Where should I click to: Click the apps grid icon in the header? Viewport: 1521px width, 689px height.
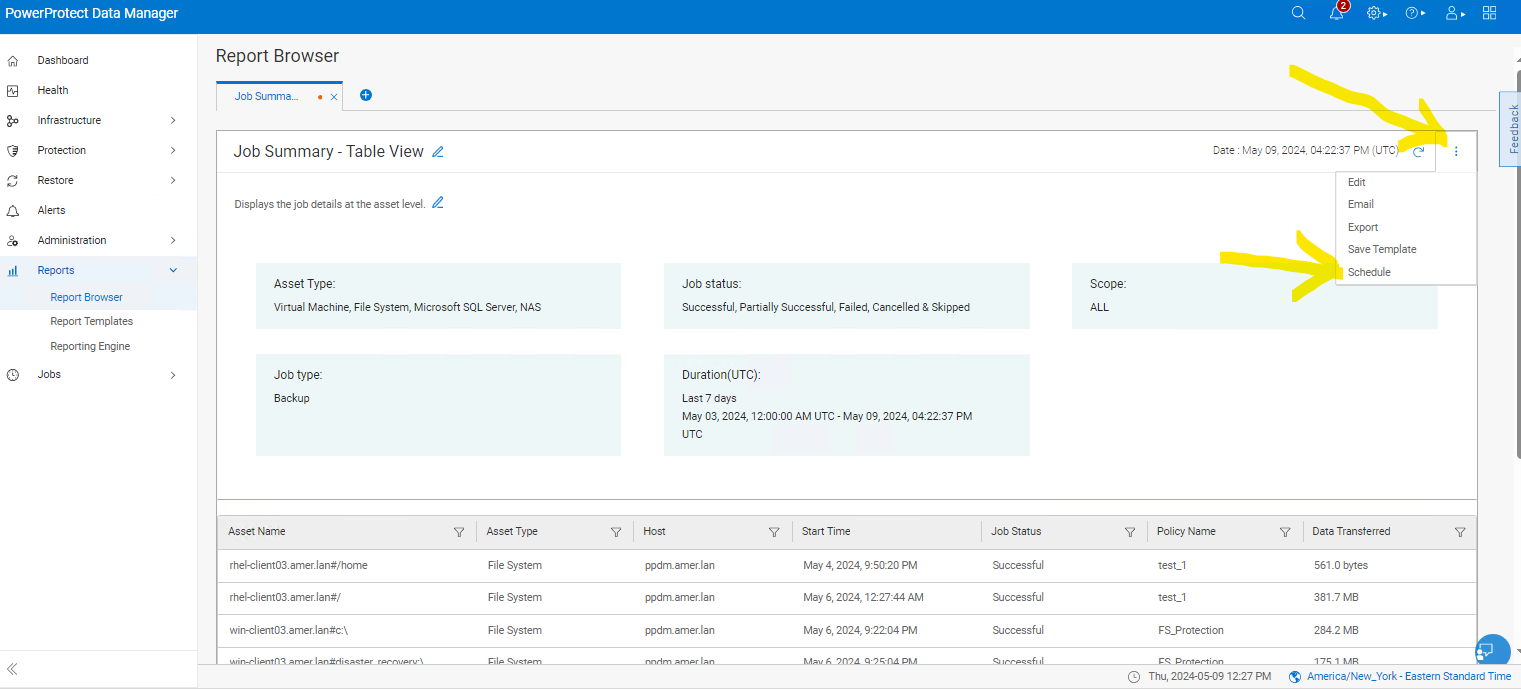pos(1490,13)
